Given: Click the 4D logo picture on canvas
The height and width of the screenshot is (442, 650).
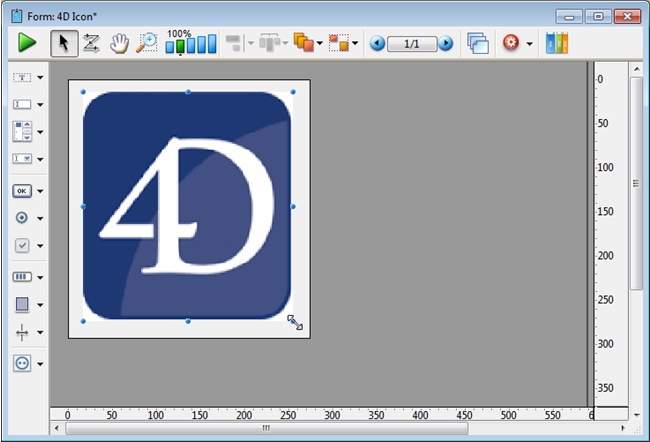Looking at the screenshot, I should (187, 205).
